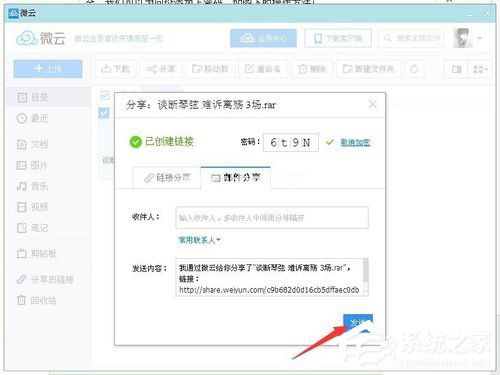Screen dimensions: 500x375
Task: Select Videos (视频) in sidebar
Action: 48,207
